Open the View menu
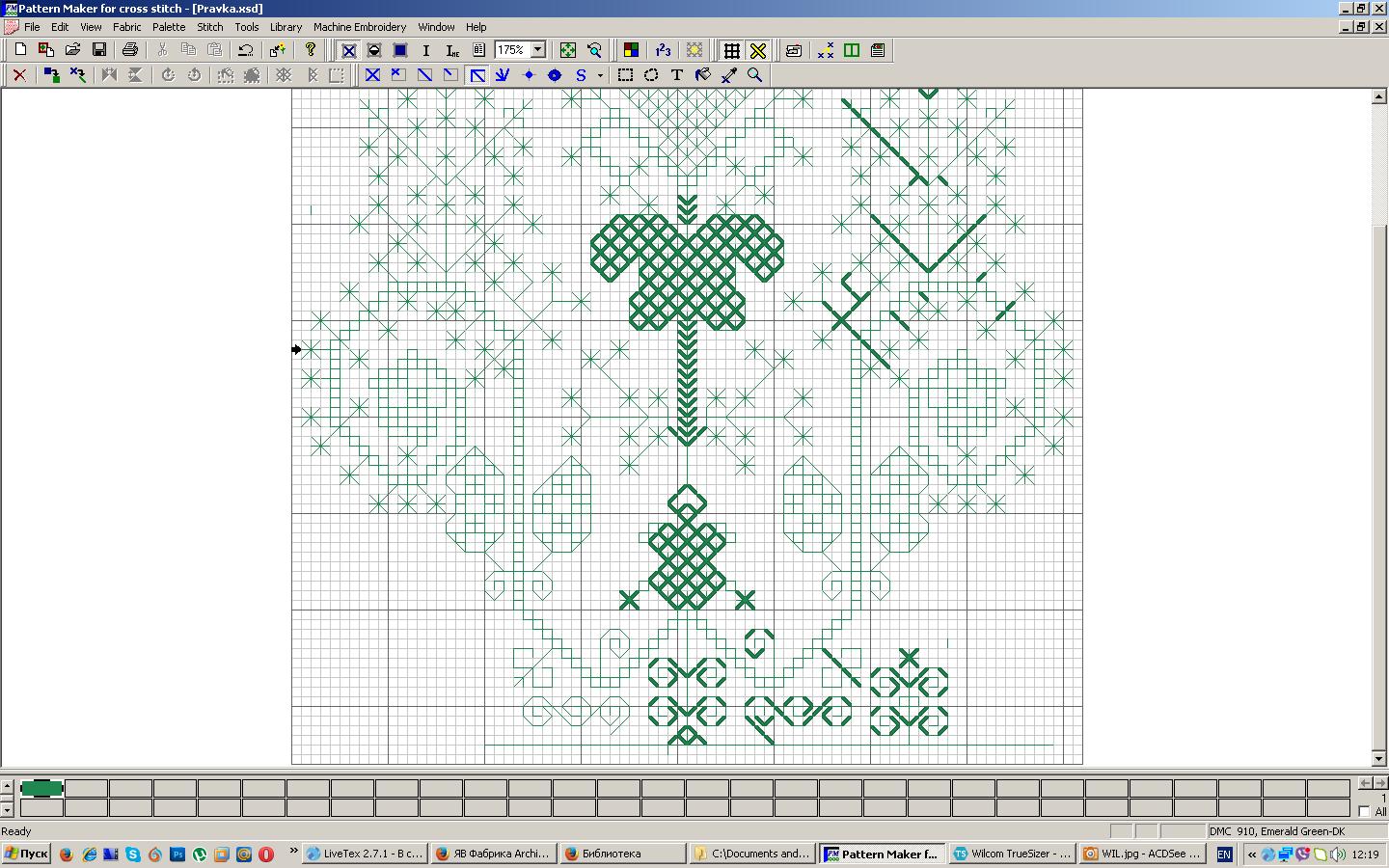Viewport: 1389px width, 868px height. tap(91, 27)
